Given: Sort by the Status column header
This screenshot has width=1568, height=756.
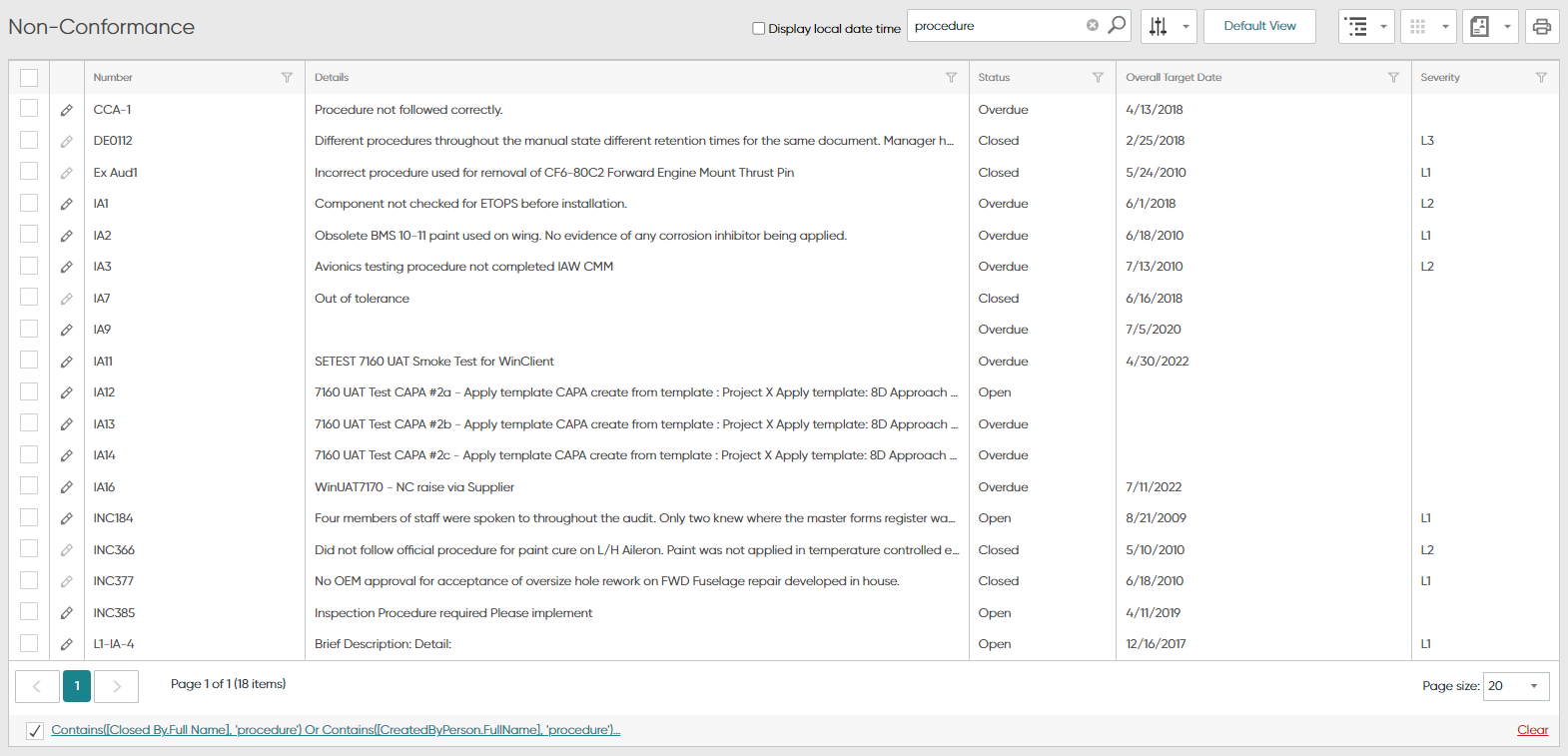Looking at the screenshot, I should click(994, 78).
